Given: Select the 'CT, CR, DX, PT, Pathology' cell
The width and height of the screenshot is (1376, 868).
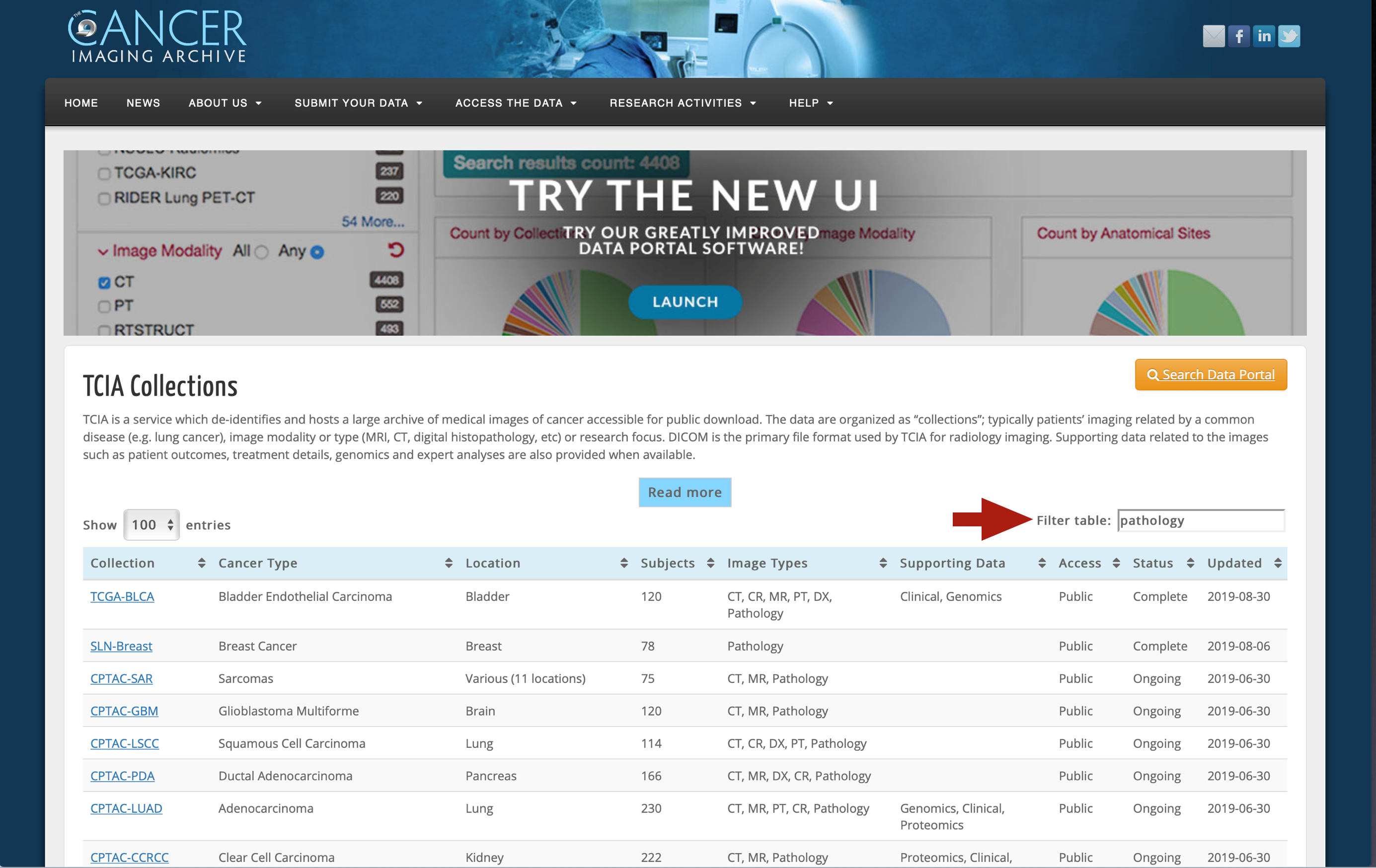Looking at the screenshot, I should (x=797, y=743).
